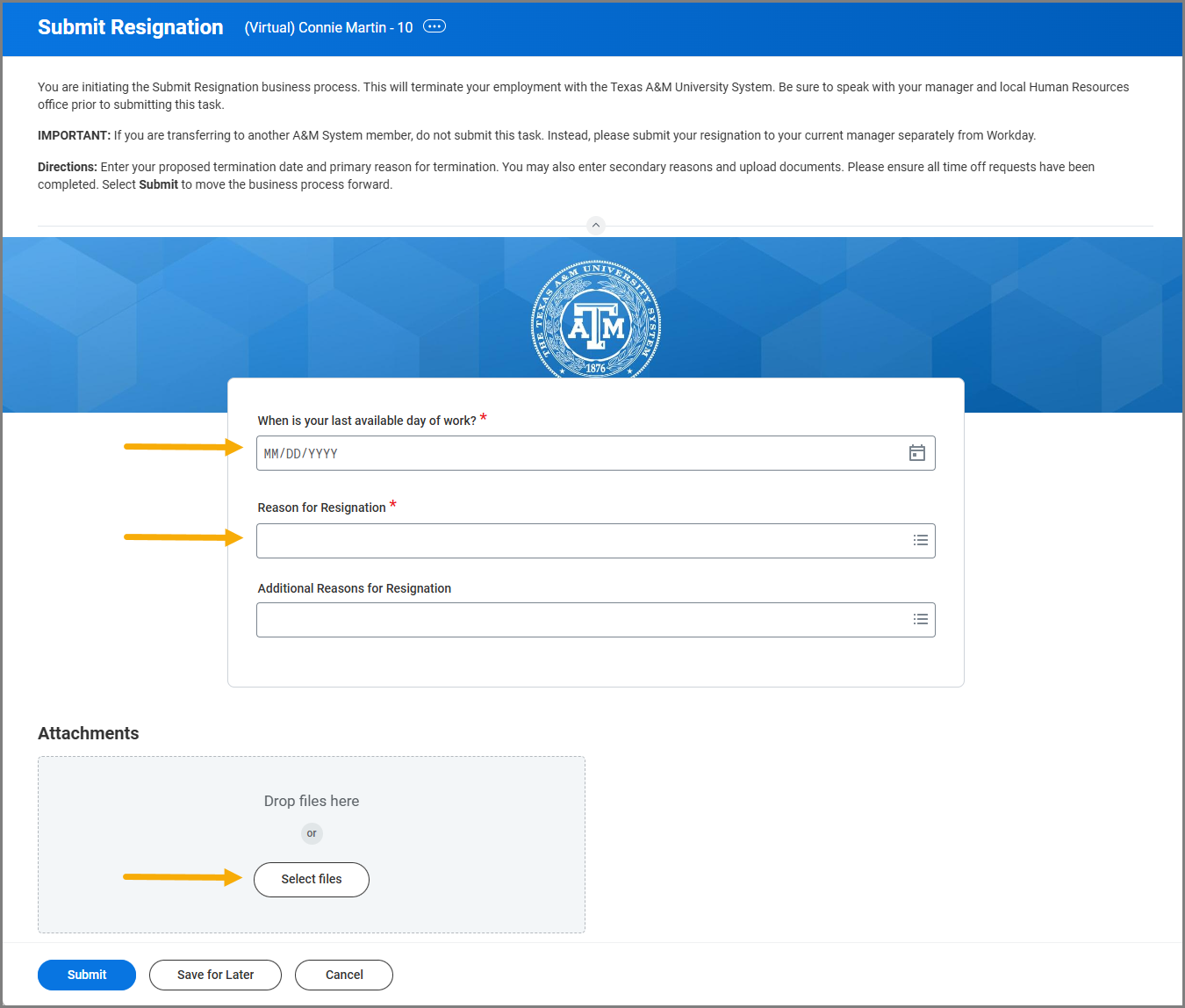Cancel the resignation form
Screen dimensions: 1185x1008
point(344,975)
